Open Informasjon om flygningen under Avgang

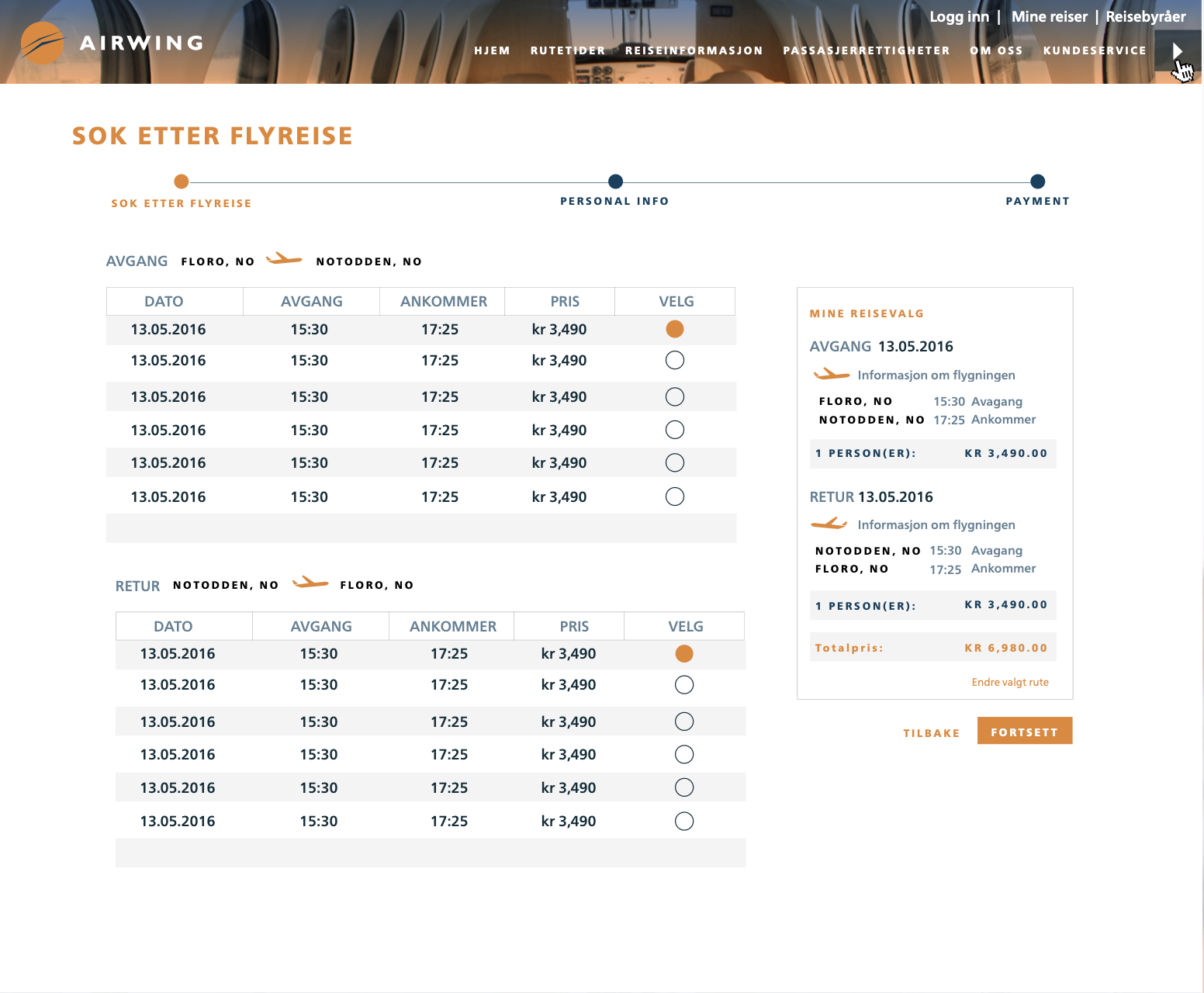936,375
